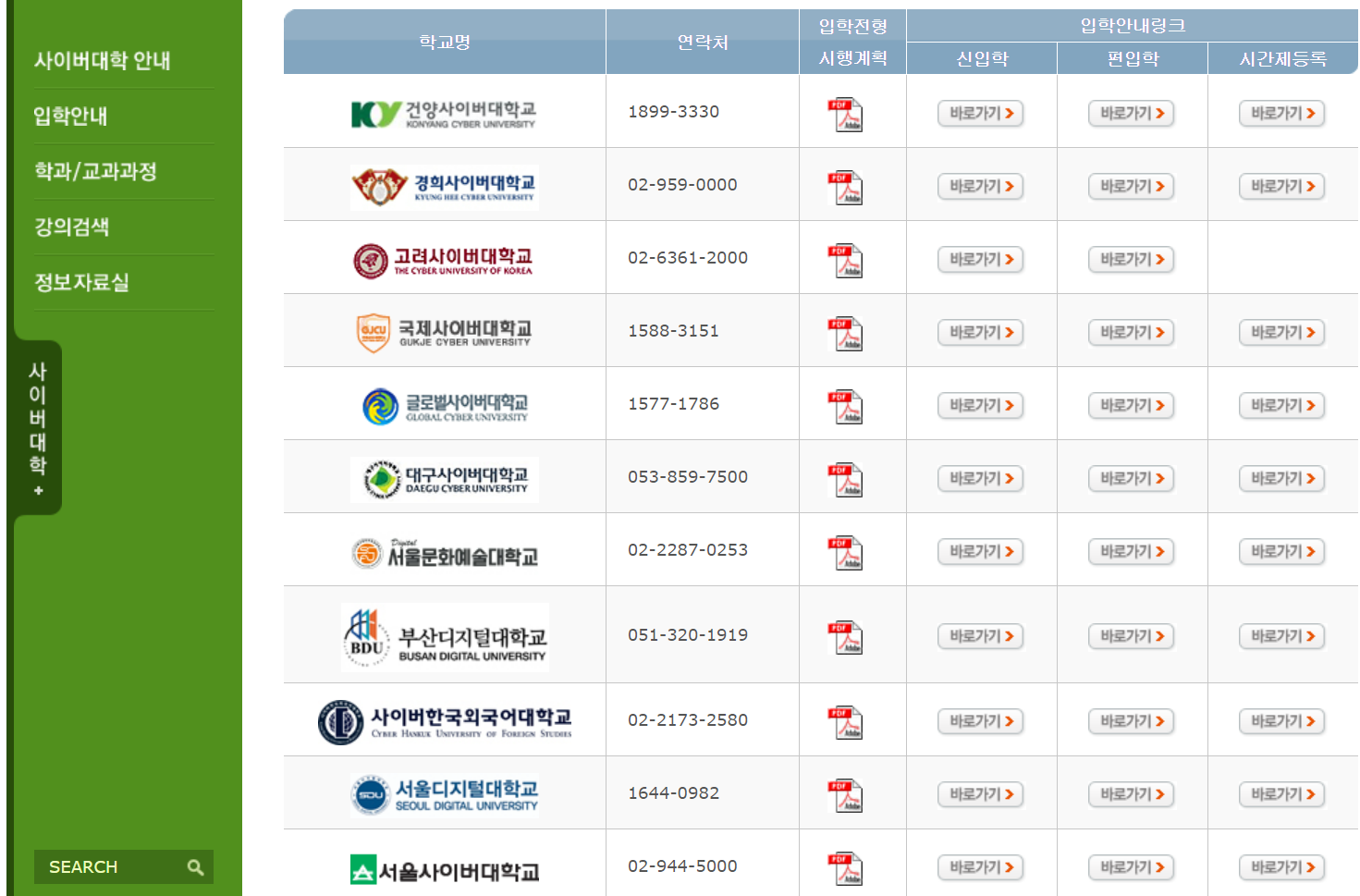Image resolution: width=1360 pixels, height=896 pixels.
Task: Click 고려사이버대학교 logo
Action: [x=444, y=261]
